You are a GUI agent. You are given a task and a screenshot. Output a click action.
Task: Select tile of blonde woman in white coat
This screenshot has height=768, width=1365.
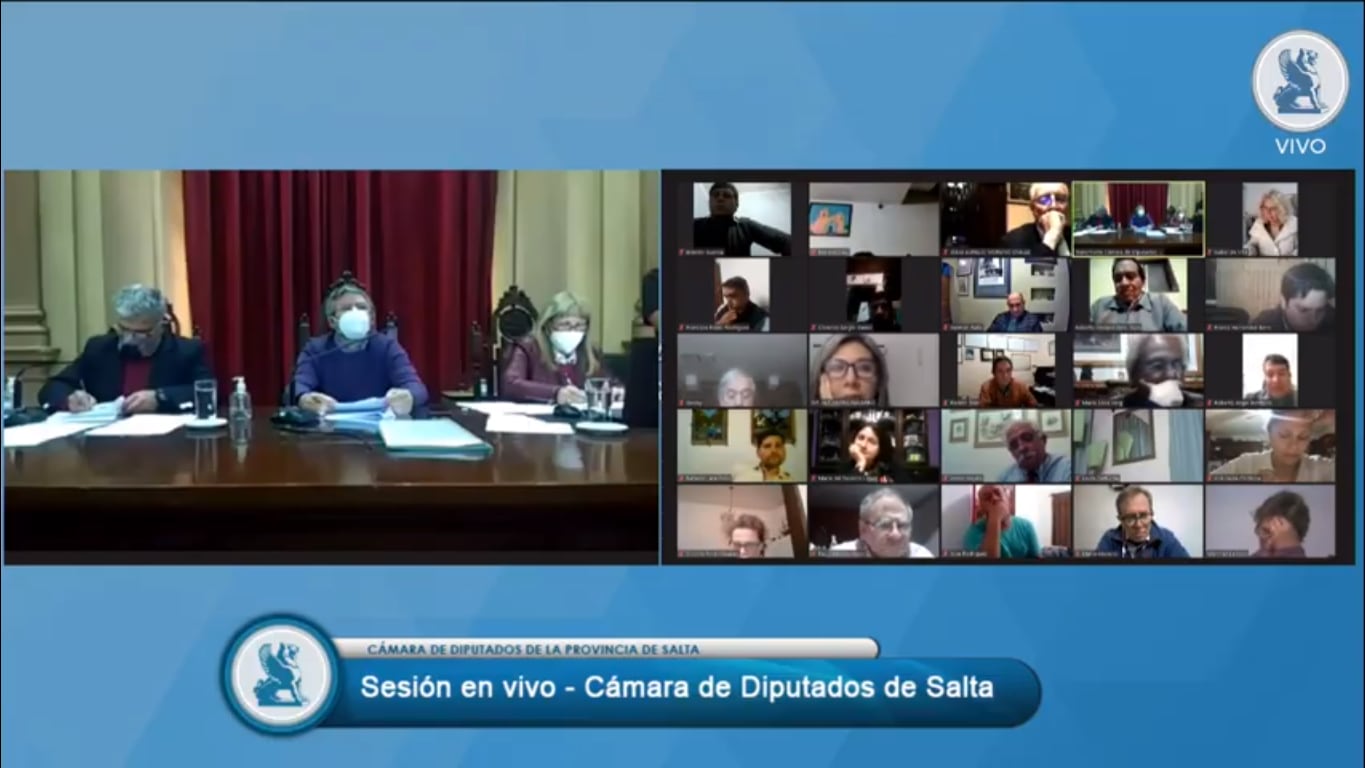tap(1270, 219)
